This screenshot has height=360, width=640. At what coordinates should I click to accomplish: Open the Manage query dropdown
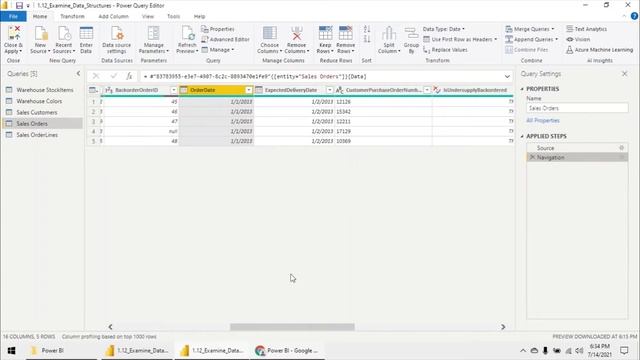coord(218,50)
